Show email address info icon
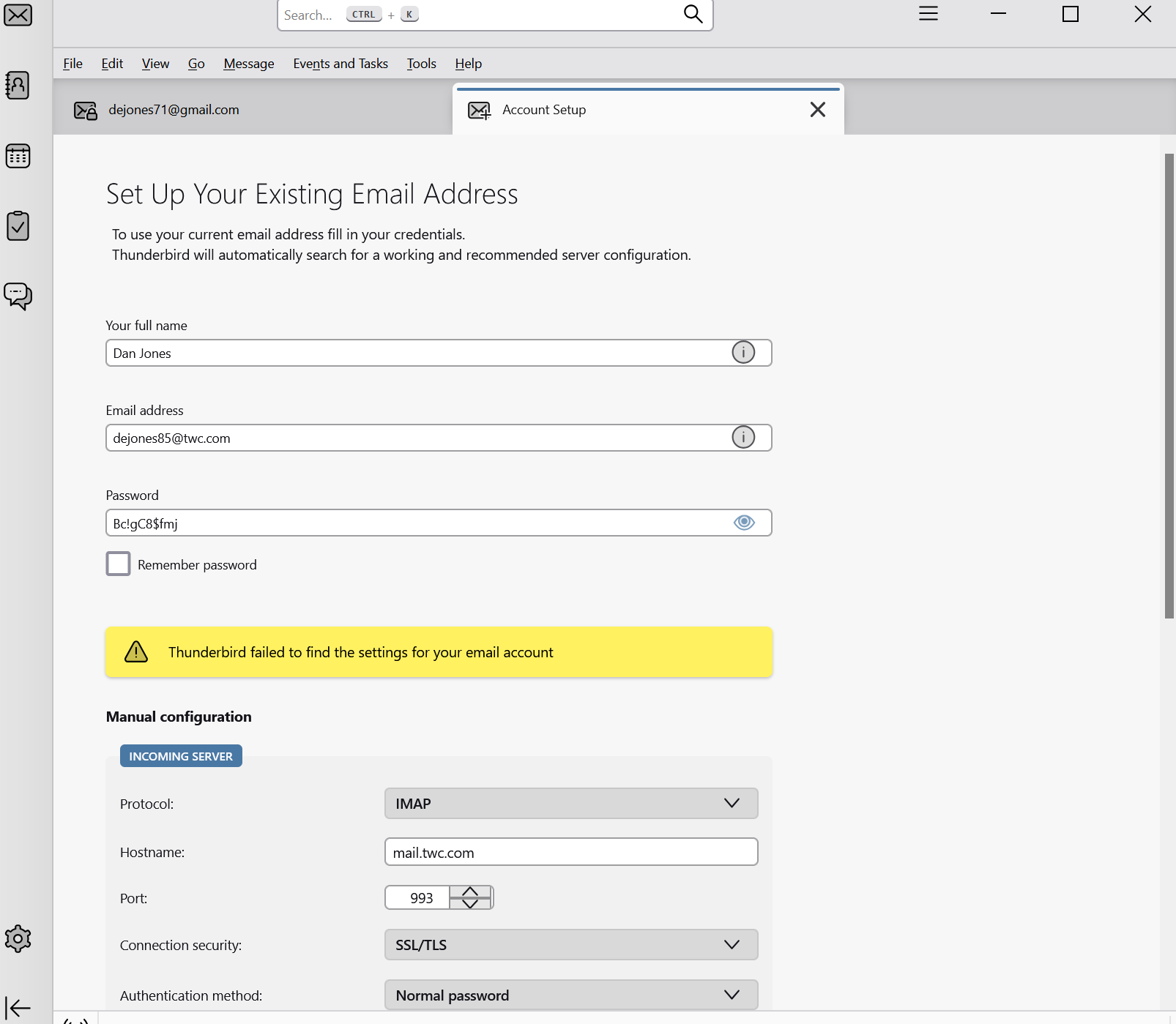Viewport: 1176px width, 1024px height. (743, 438)
